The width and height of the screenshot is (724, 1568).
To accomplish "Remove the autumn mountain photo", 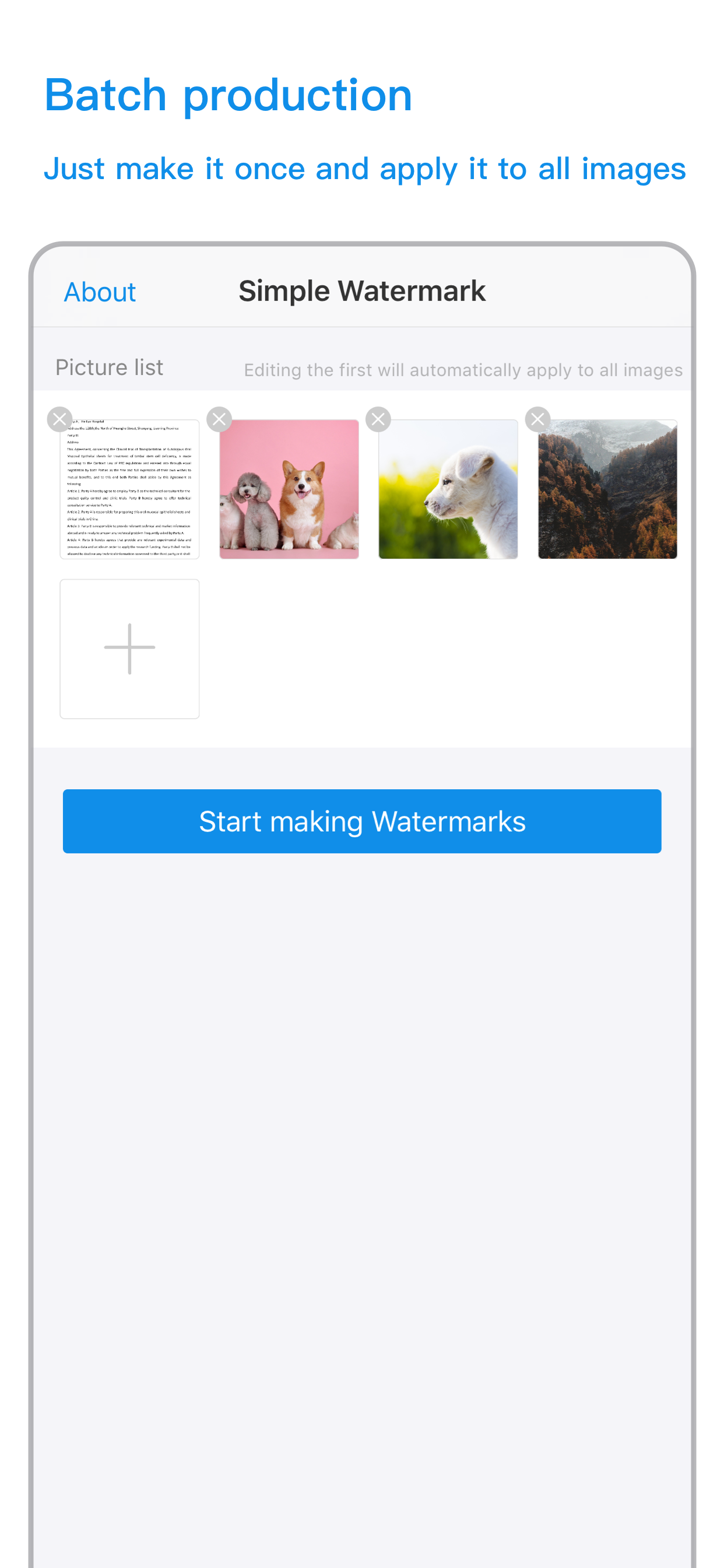I will [x=538, y=419].
